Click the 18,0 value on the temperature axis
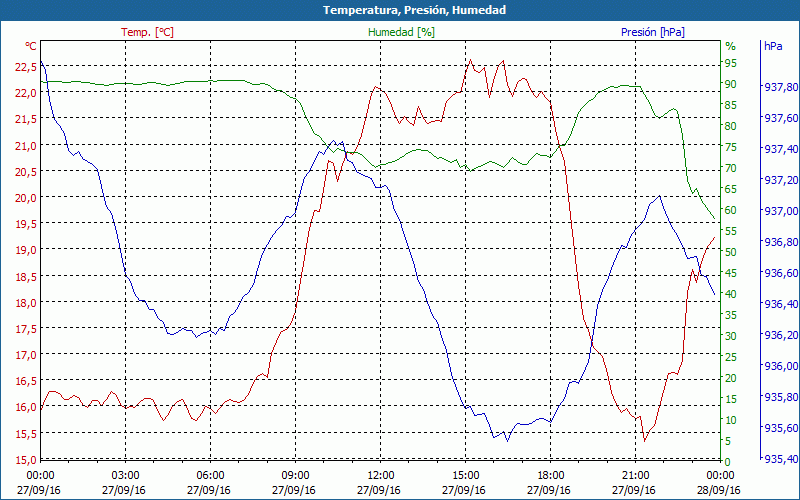This screenshot has height=500, width=800. point(27,303)
